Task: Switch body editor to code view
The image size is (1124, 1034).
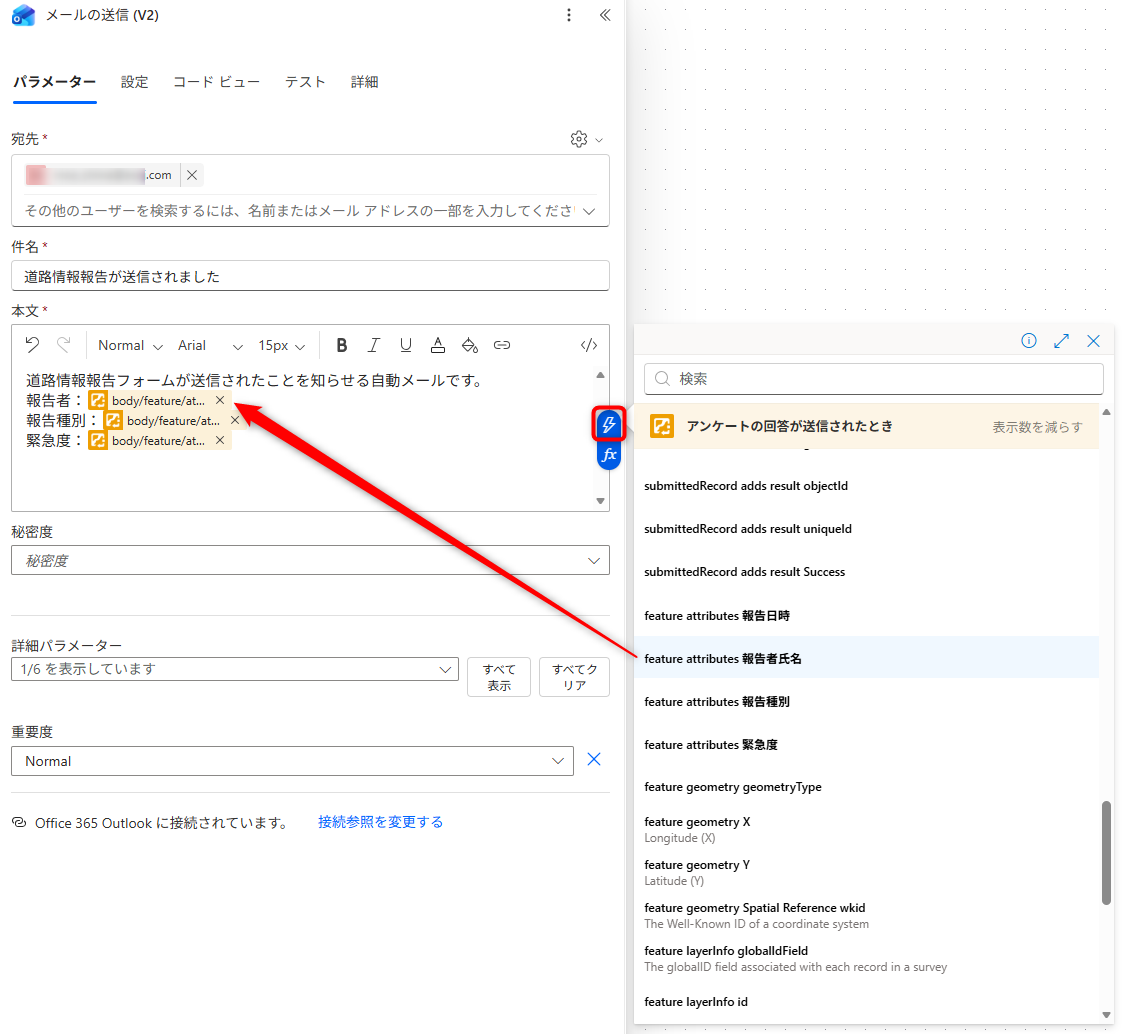Action: coord(589,345)
